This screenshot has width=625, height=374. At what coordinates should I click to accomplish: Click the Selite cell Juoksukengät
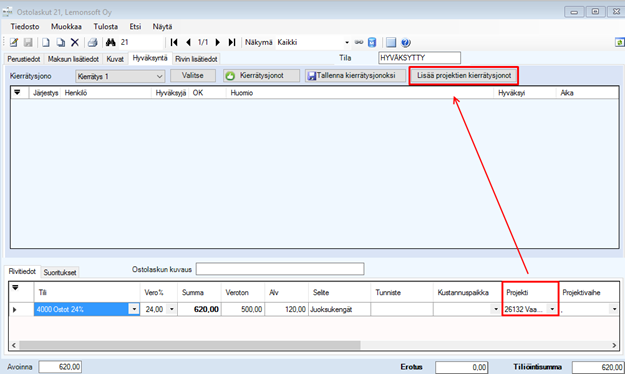point(340,309)
